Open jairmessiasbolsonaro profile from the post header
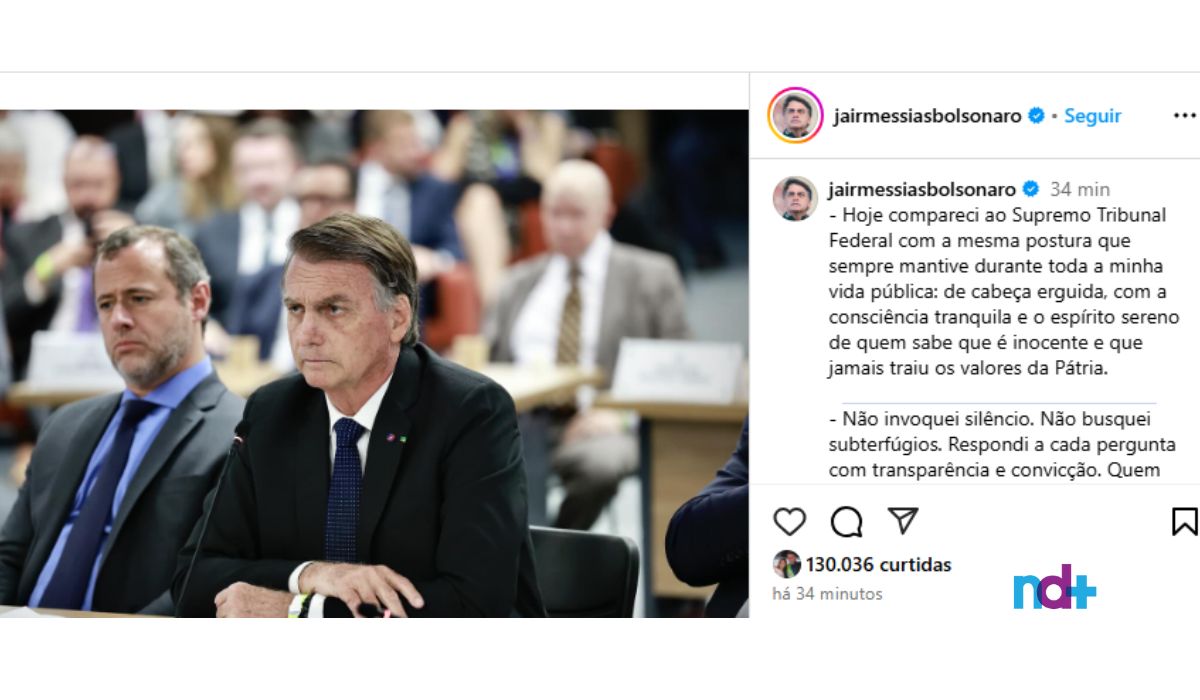Viewport: 1200px width, 700px height. point(927,116)
